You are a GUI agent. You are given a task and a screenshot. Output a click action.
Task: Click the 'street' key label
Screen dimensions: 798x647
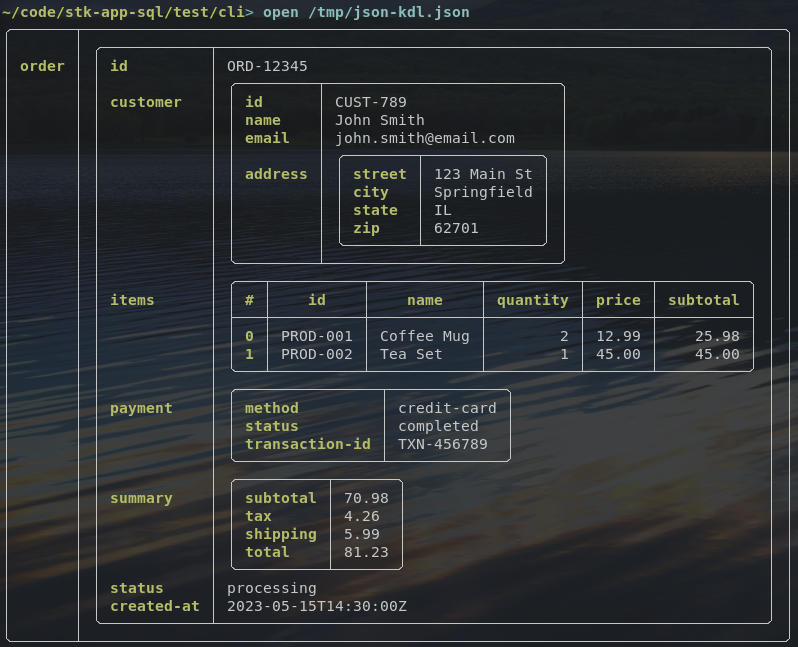coord(380,174)
